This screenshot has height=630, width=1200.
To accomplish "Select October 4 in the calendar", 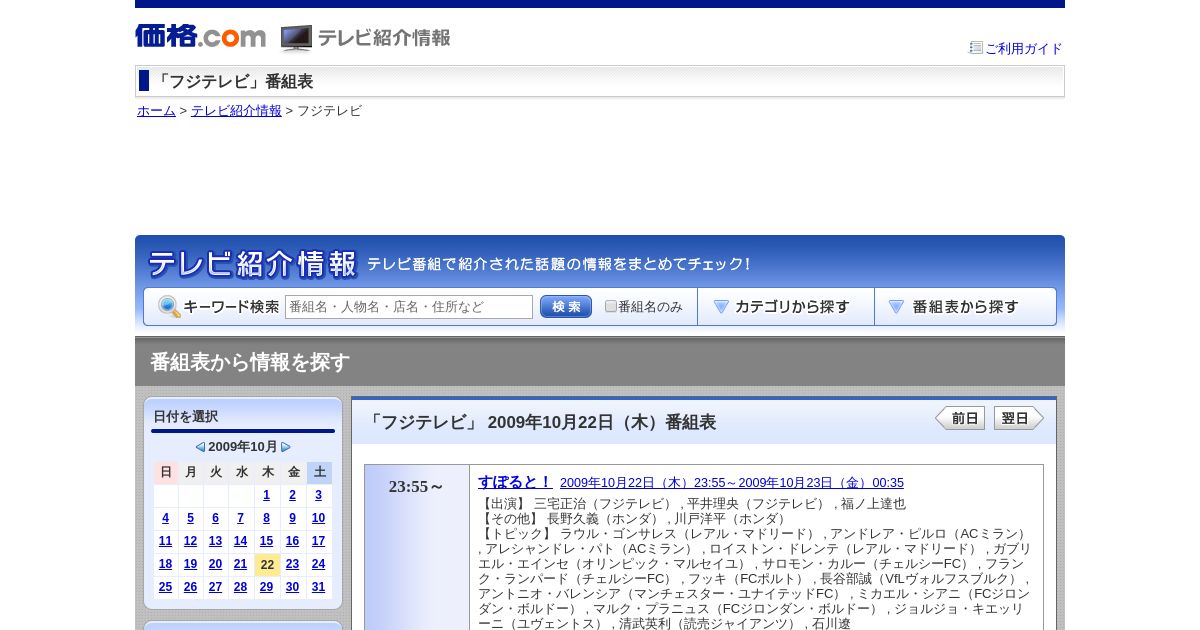I will pyautogui.click(x=166, y=518).
